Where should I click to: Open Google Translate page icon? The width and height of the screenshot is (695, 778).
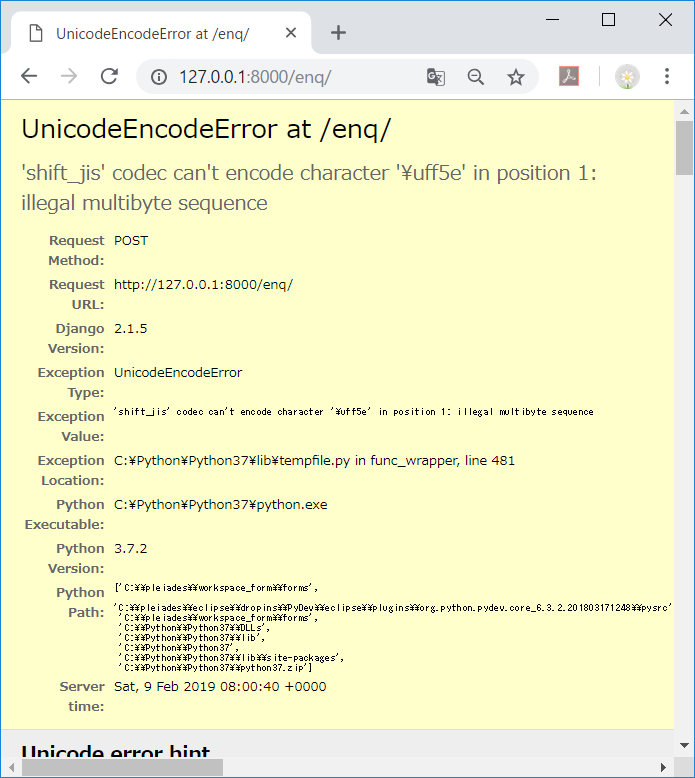click(x=436, y=77)
